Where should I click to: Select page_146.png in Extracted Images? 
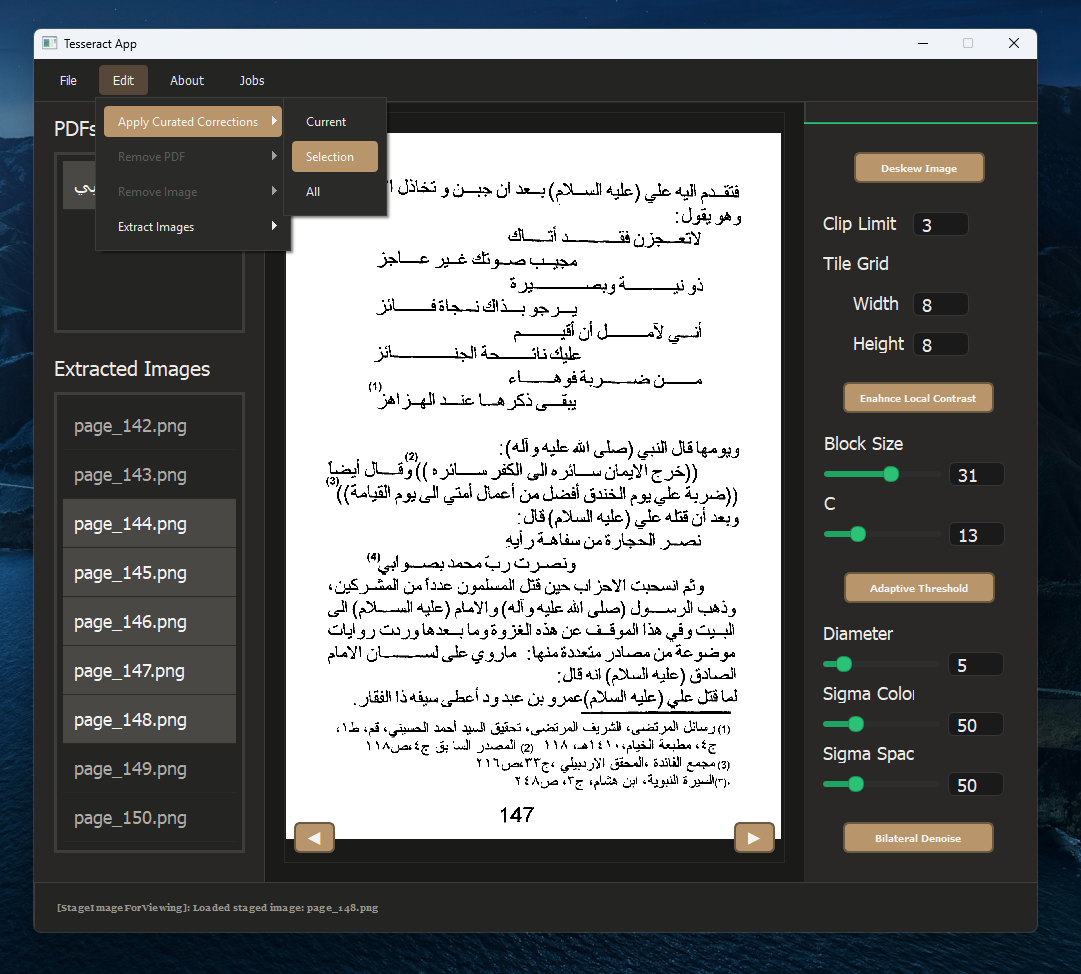coord(149,622)
